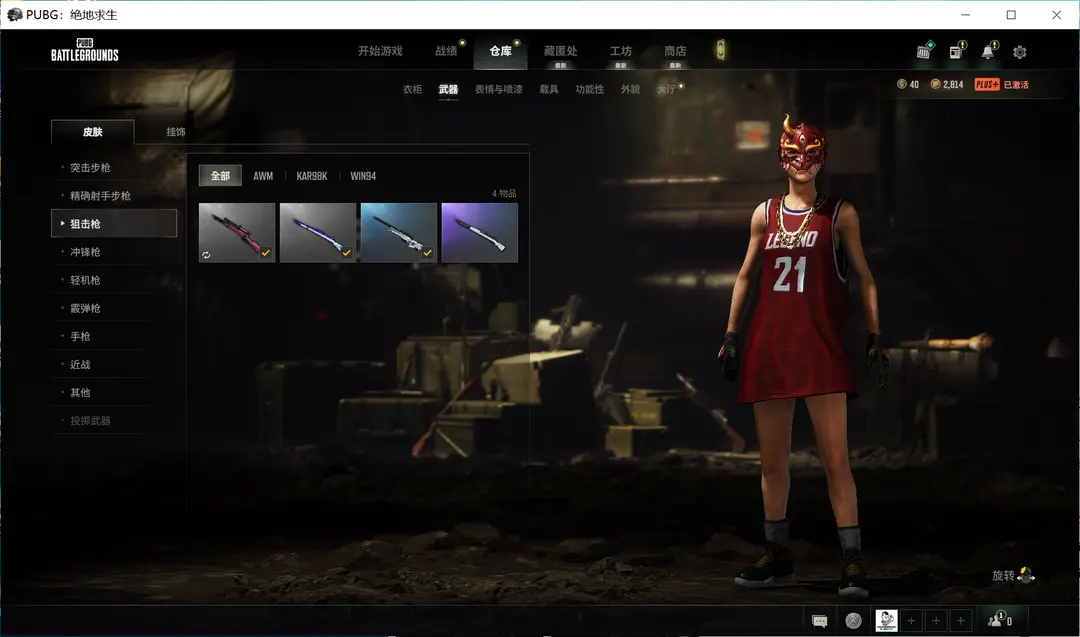Image resolution: width=1080 pixels, height=637 pixels.
Task: Toggle the checkmark on the red rifle skin
Action: click(265, 253)
